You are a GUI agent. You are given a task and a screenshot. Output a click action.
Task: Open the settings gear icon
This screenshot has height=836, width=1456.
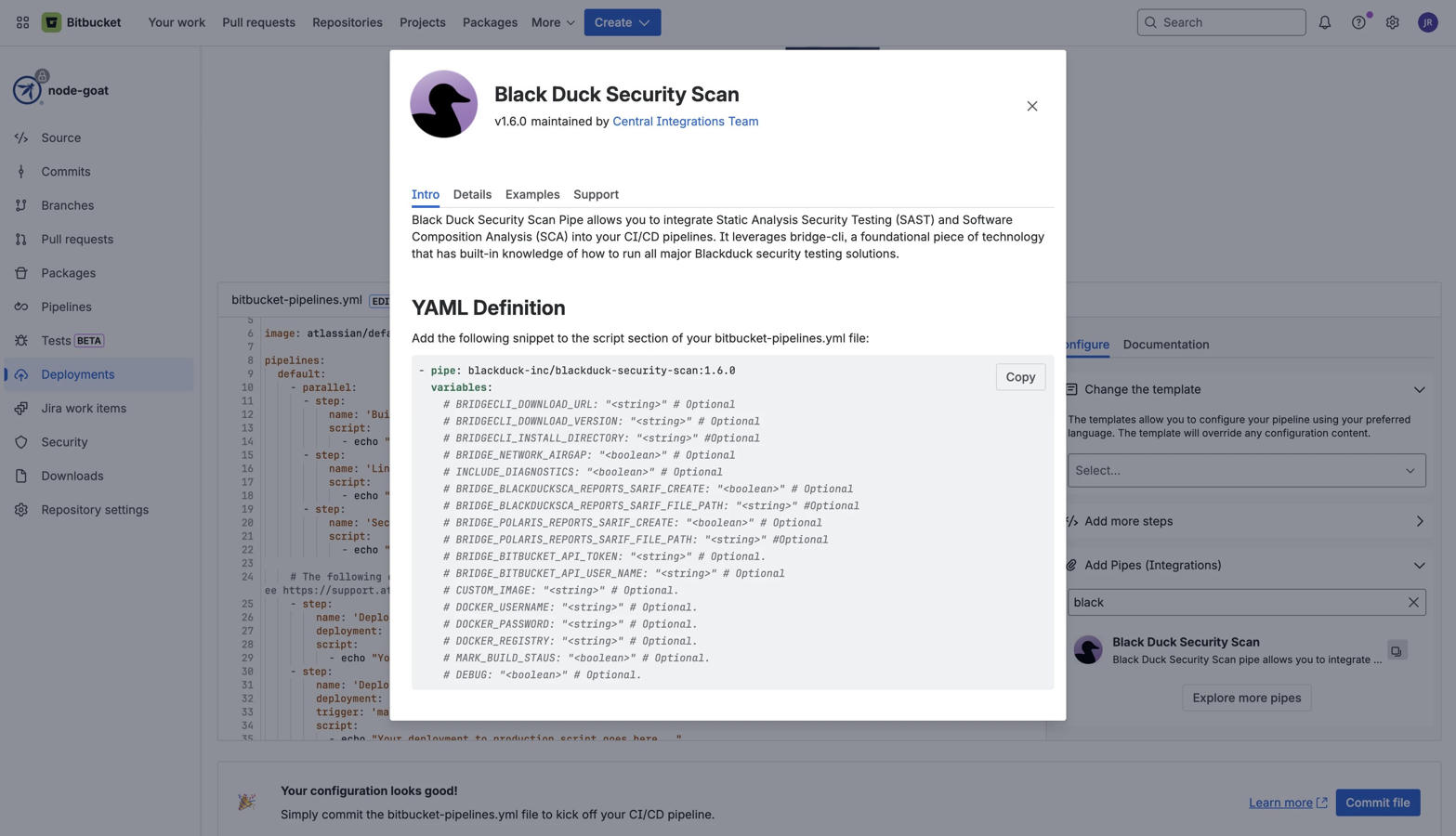(x=1392, y=22)
